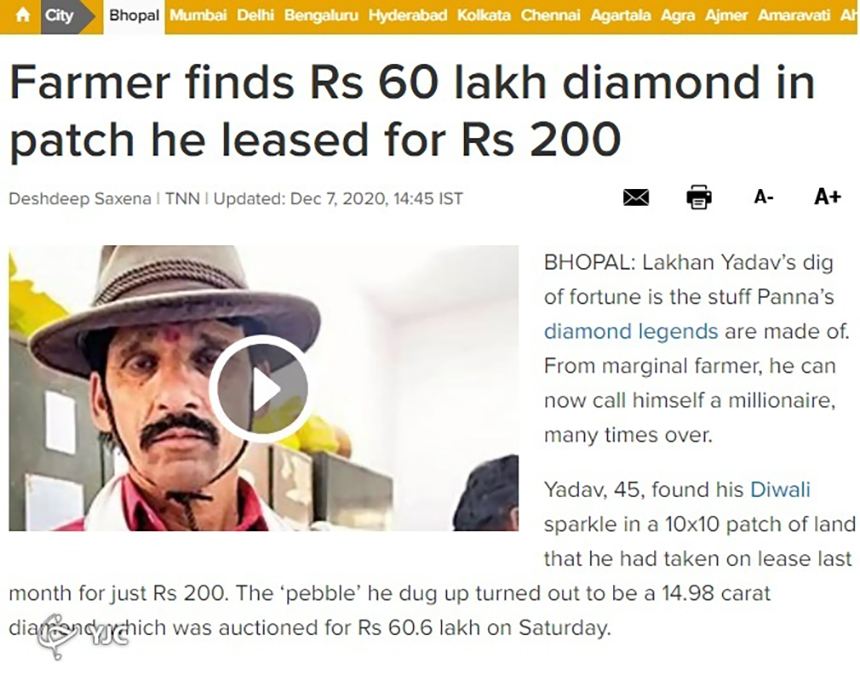This screenshot has width=860, height=686.
Task: Select Chennai in city bar
Action: tap(550, 16)
